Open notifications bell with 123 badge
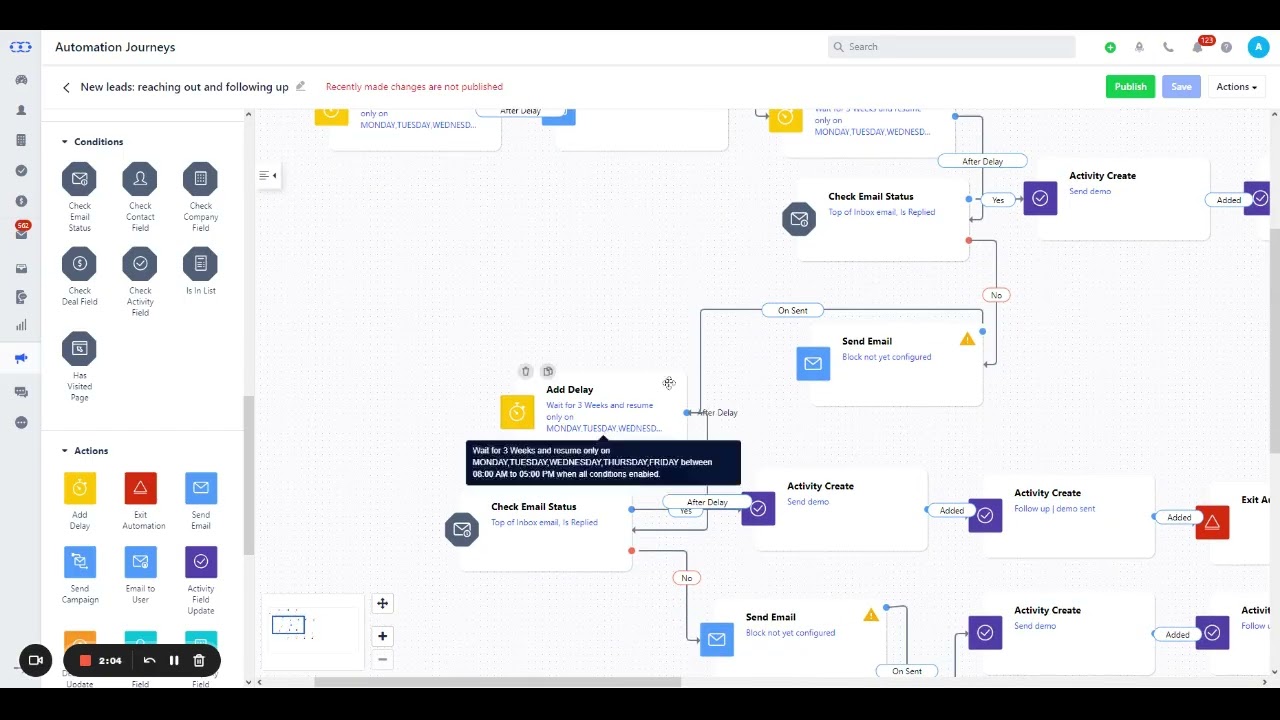 (1198, 47)
